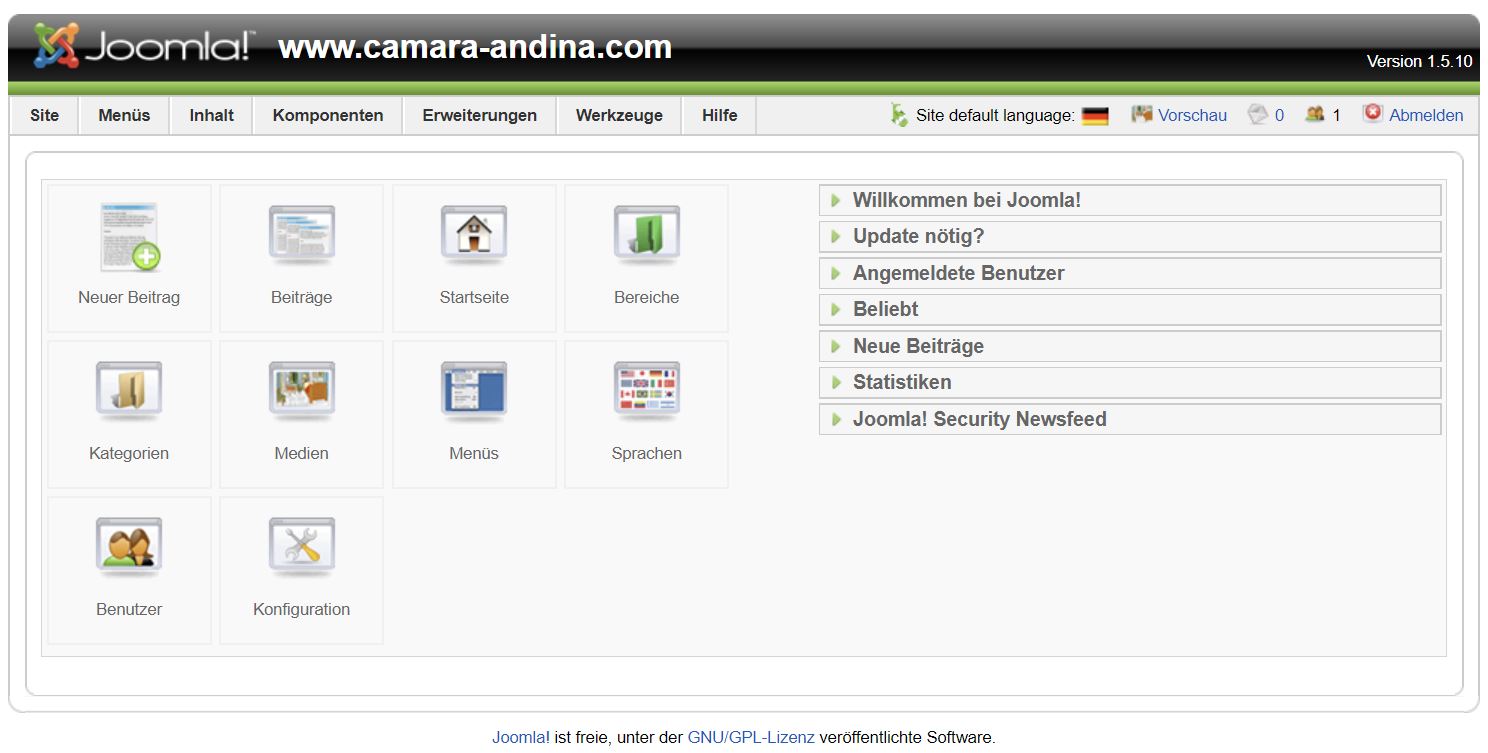Click the Sprachen label text
The image size is (1488, 753).
pyautogui.click(x=646, y=453)
